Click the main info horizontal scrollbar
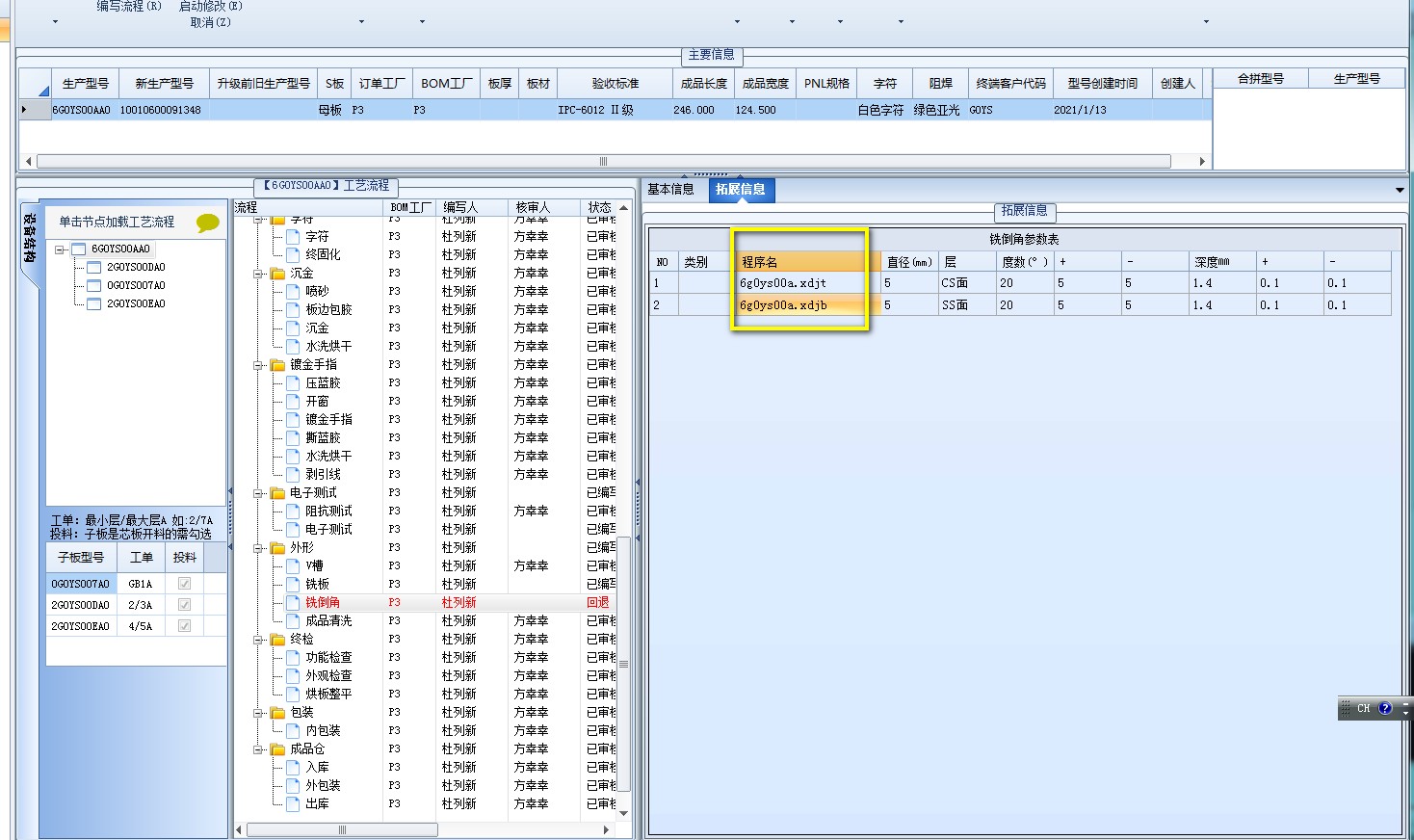1414x840 pixels. click(603, 161)
